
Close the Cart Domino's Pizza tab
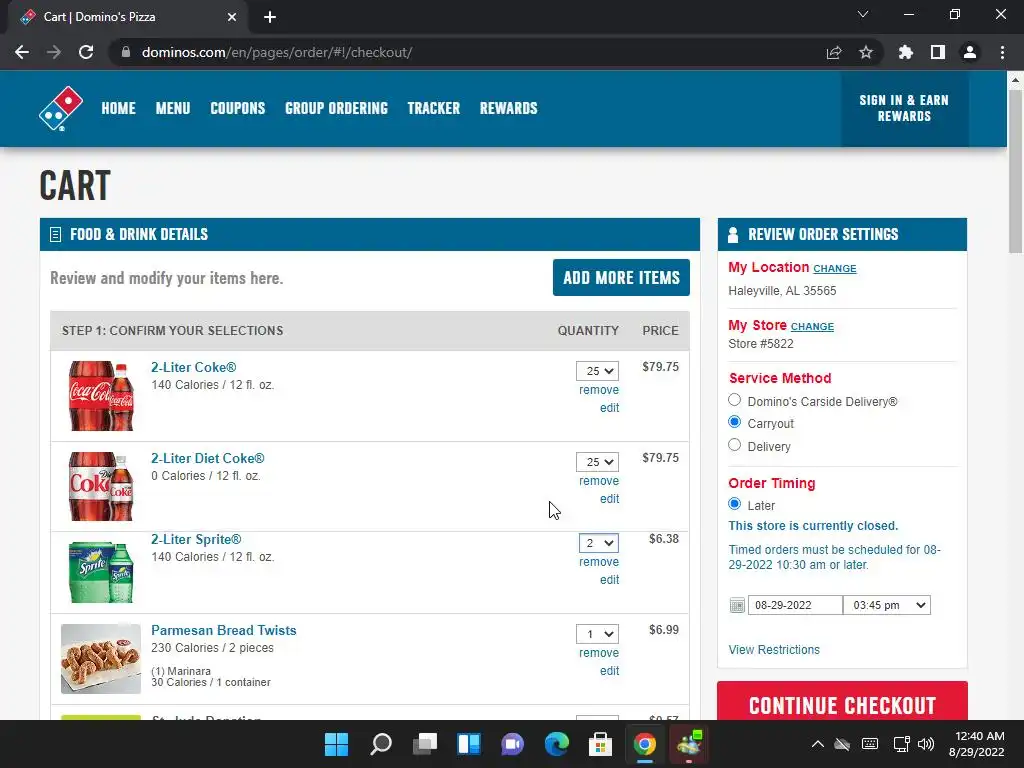pyautogui.click(x=232, y=17)
